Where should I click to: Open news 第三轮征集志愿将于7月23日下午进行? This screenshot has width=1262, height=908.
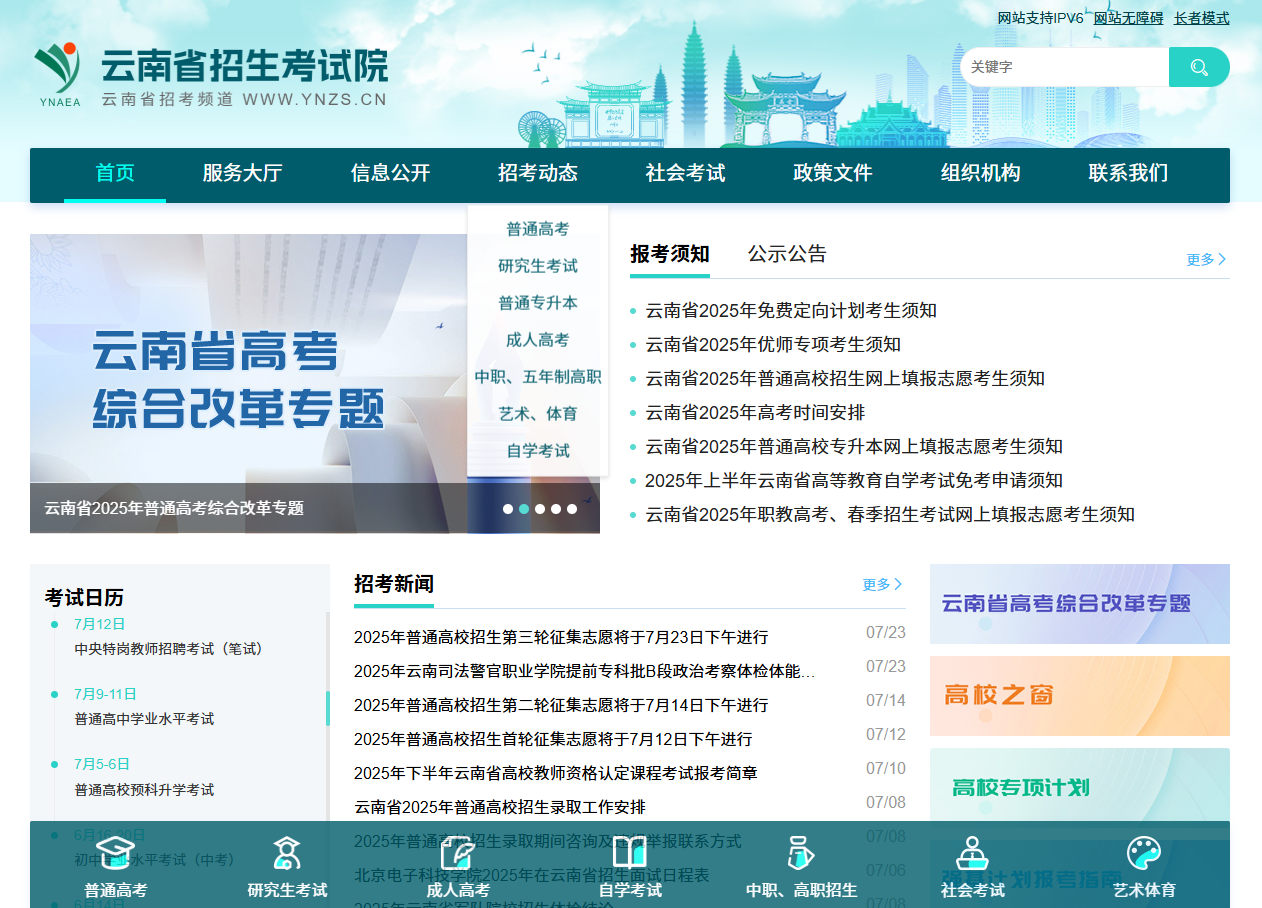pos(561,637)
